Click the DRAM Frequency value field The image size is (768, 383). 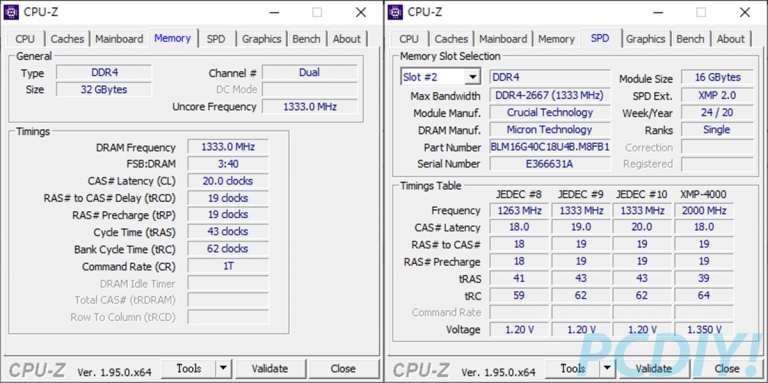tap(228, 147)
